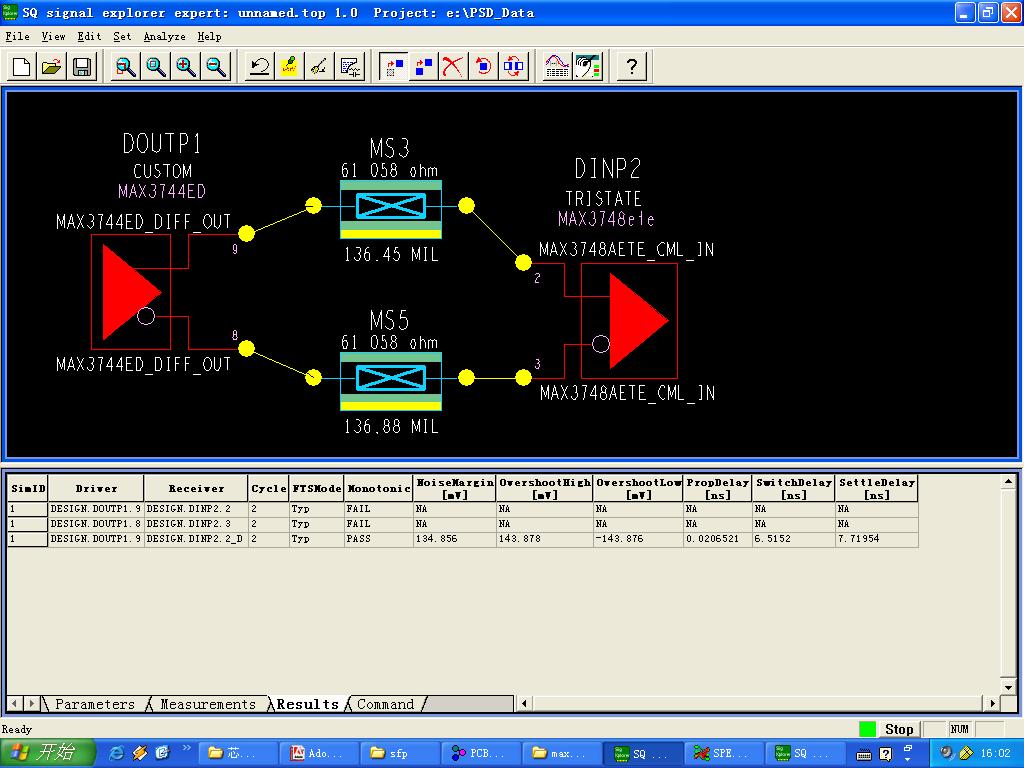The height and width of the screenshot is (768, 1024).
Task: Click the Windows Start button
Action: pyautogui.click(x=47, y=753)
